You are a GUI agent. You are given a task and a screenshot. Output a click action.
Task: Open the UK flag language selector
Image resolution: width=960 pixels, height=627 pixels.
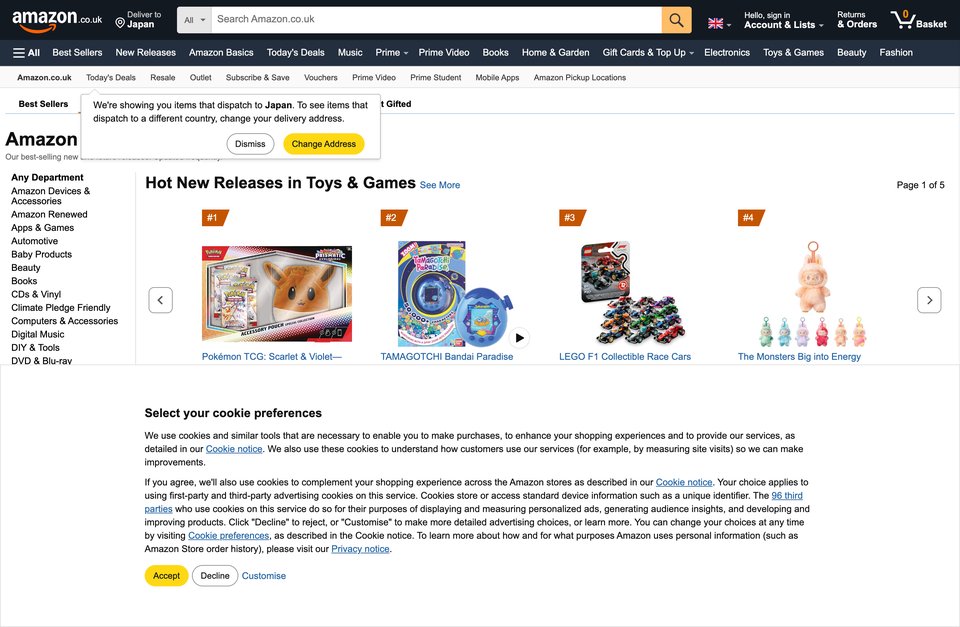(x=719, y=23)
